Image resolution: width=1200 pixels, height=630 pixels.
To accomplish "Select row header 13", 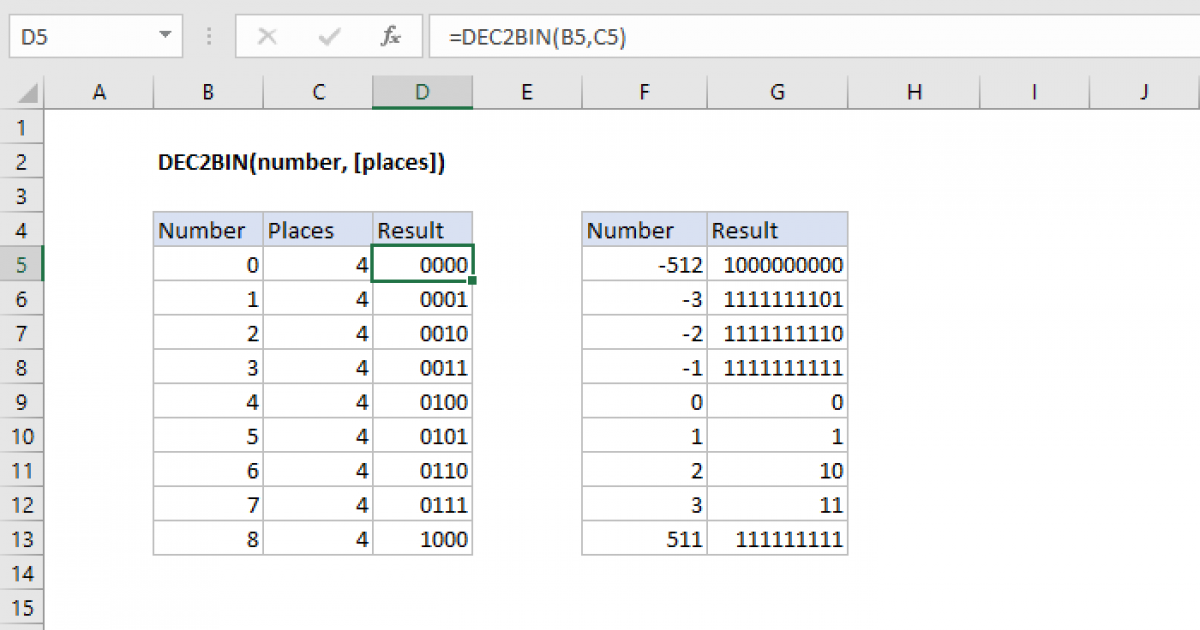I will (22, 539).
